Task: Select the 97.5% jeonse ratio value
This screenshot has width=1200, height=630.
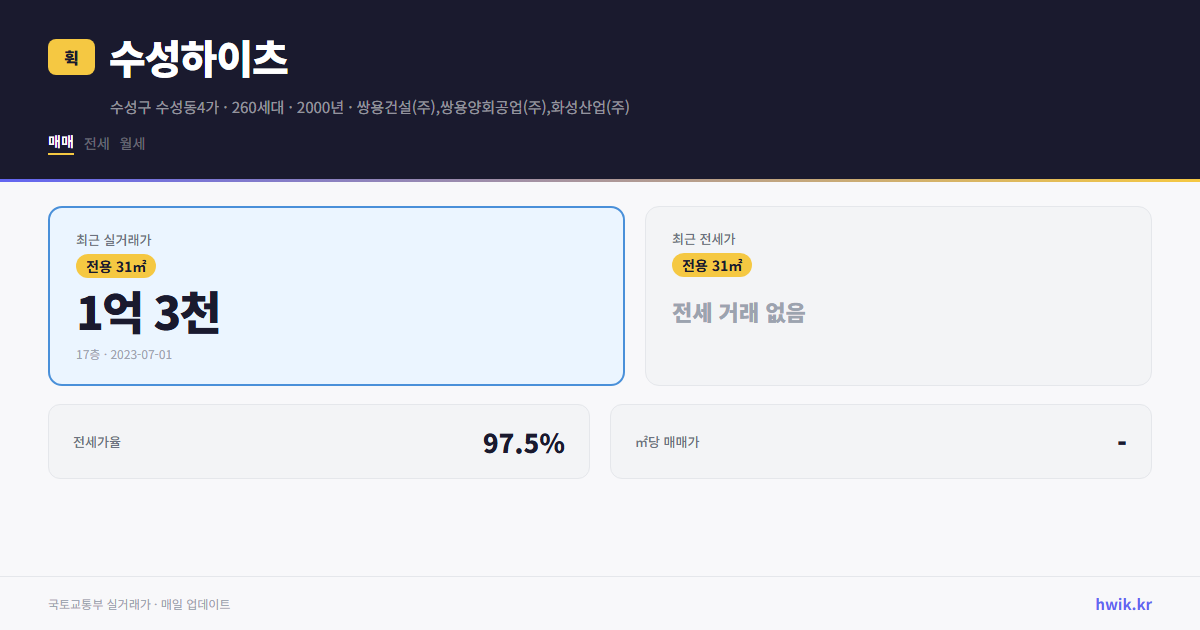Action: click(x=524, y=441)
